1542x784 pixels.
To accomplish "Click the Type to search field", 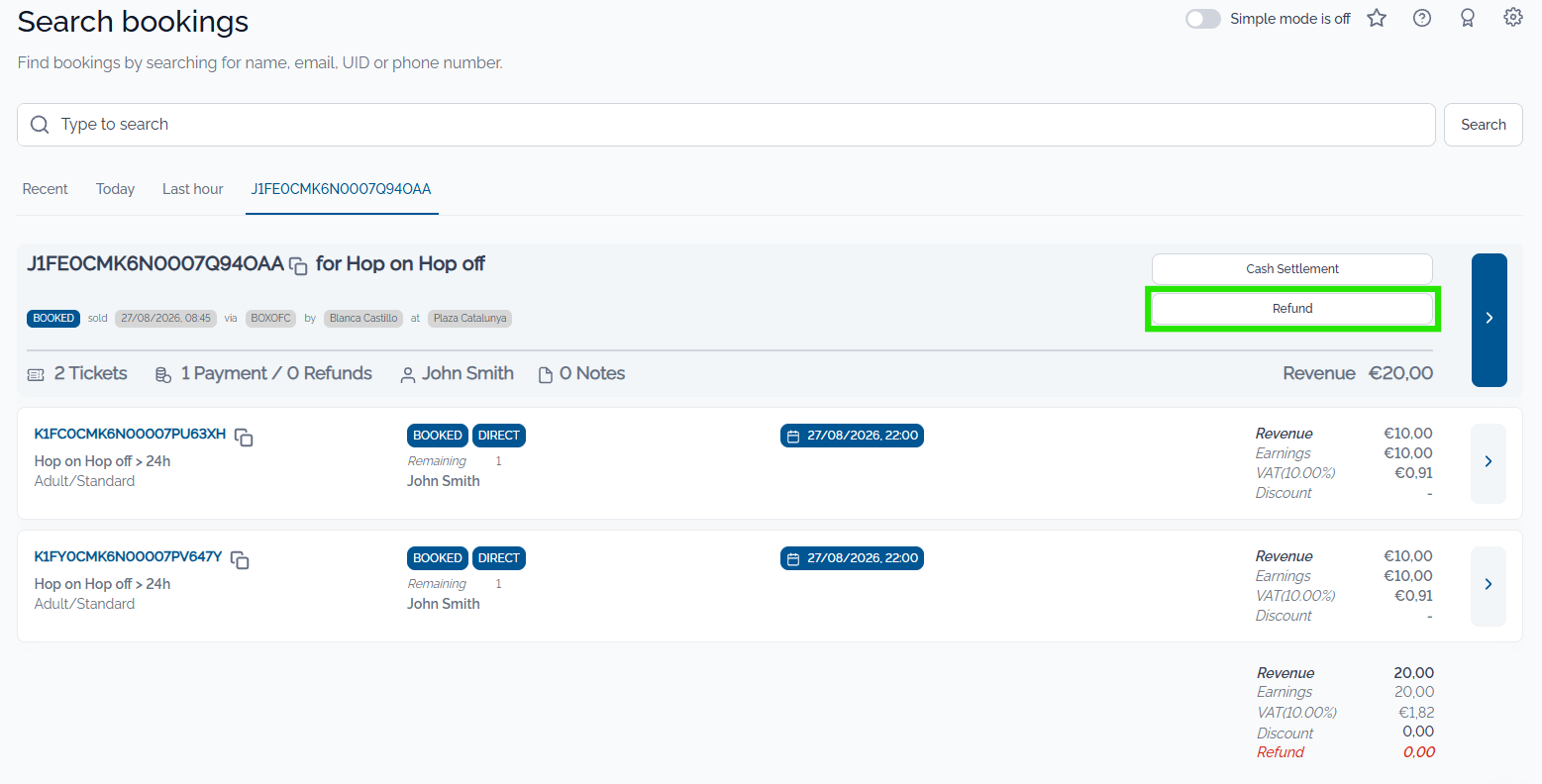I will [x=726, y=125].
